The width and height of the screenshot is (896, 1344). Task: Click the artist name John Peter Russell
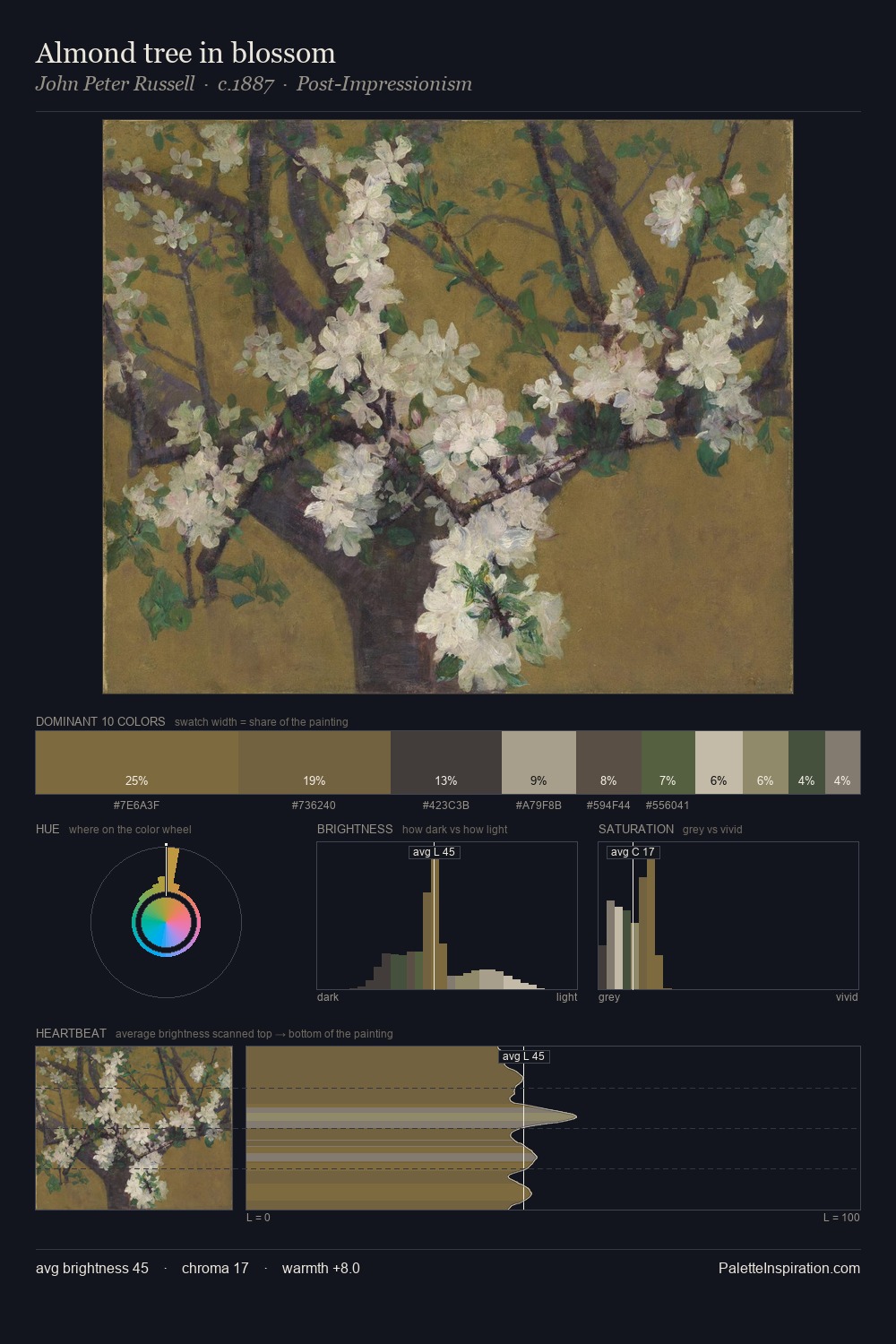[x=115, y=84]
